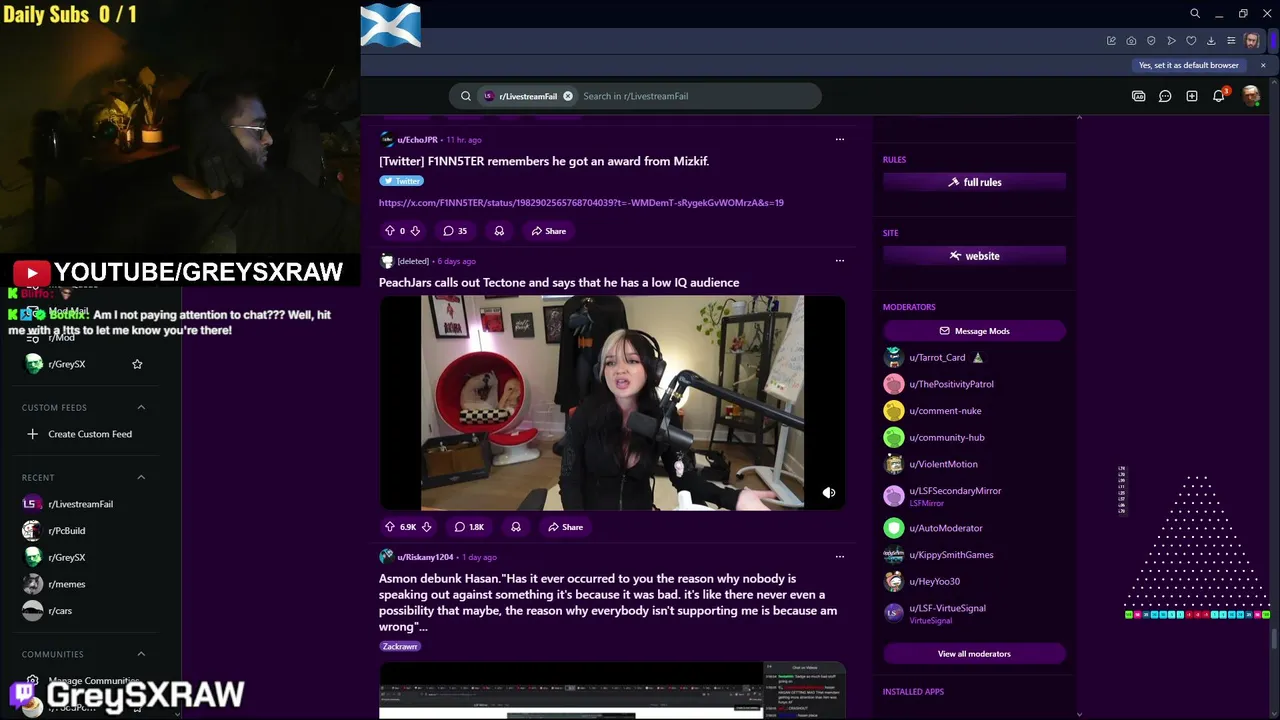Screen dimensions: 1280x720
Task: Open Reddit advertise (AD) icon
Action: tap(1139, 96)
